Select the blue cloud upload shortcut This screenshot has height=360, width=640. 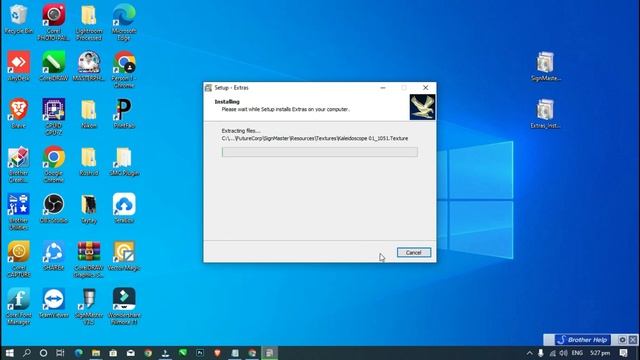[x=124, y=209]
